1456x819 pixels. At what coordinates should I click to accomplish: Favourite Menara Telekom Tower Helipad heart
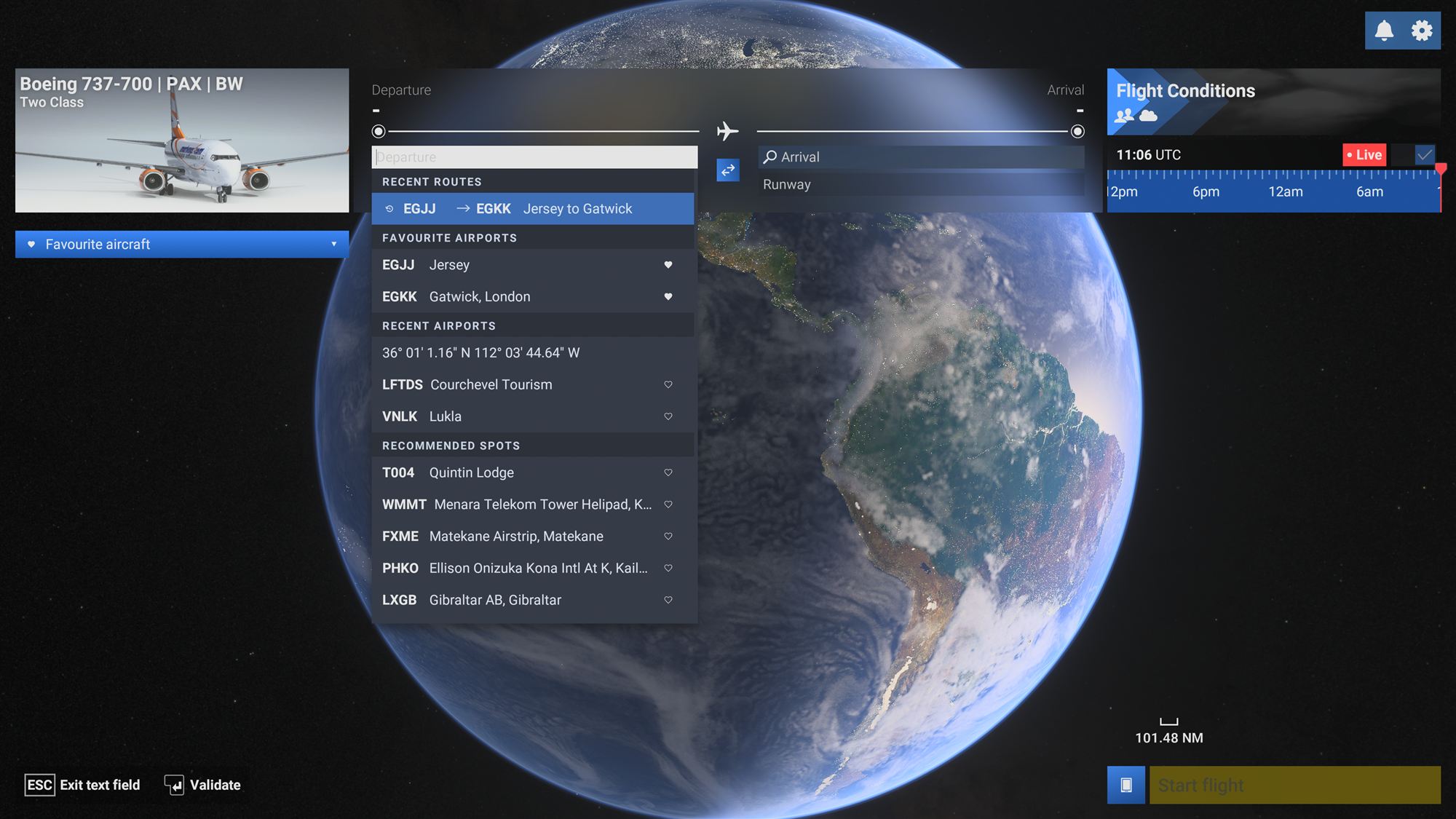[668, 505]
